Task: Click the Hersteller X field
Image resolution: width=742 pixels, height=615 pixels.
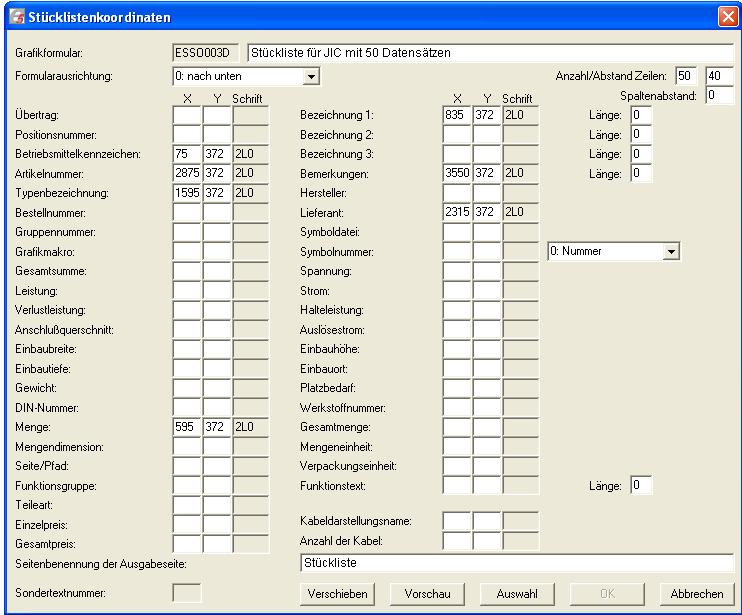Action: coord(457,193)
